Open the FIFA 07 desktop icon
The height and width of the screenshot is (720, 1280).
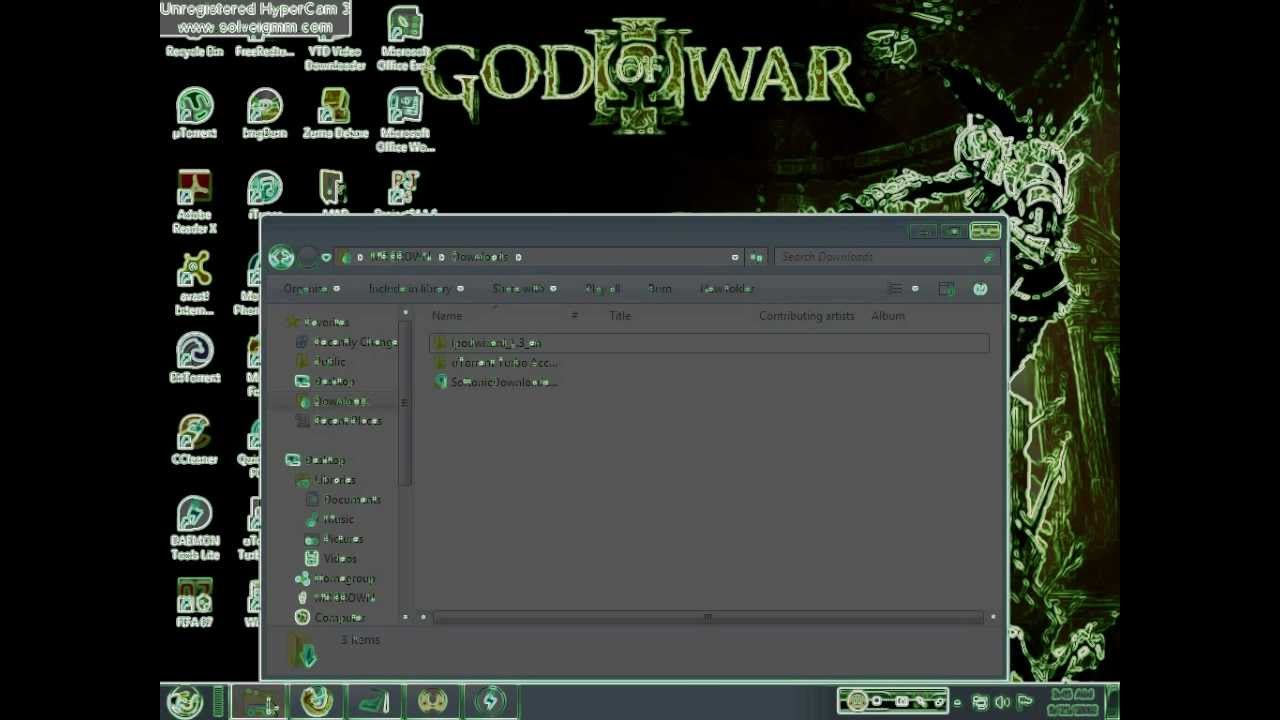pos(194,603)
